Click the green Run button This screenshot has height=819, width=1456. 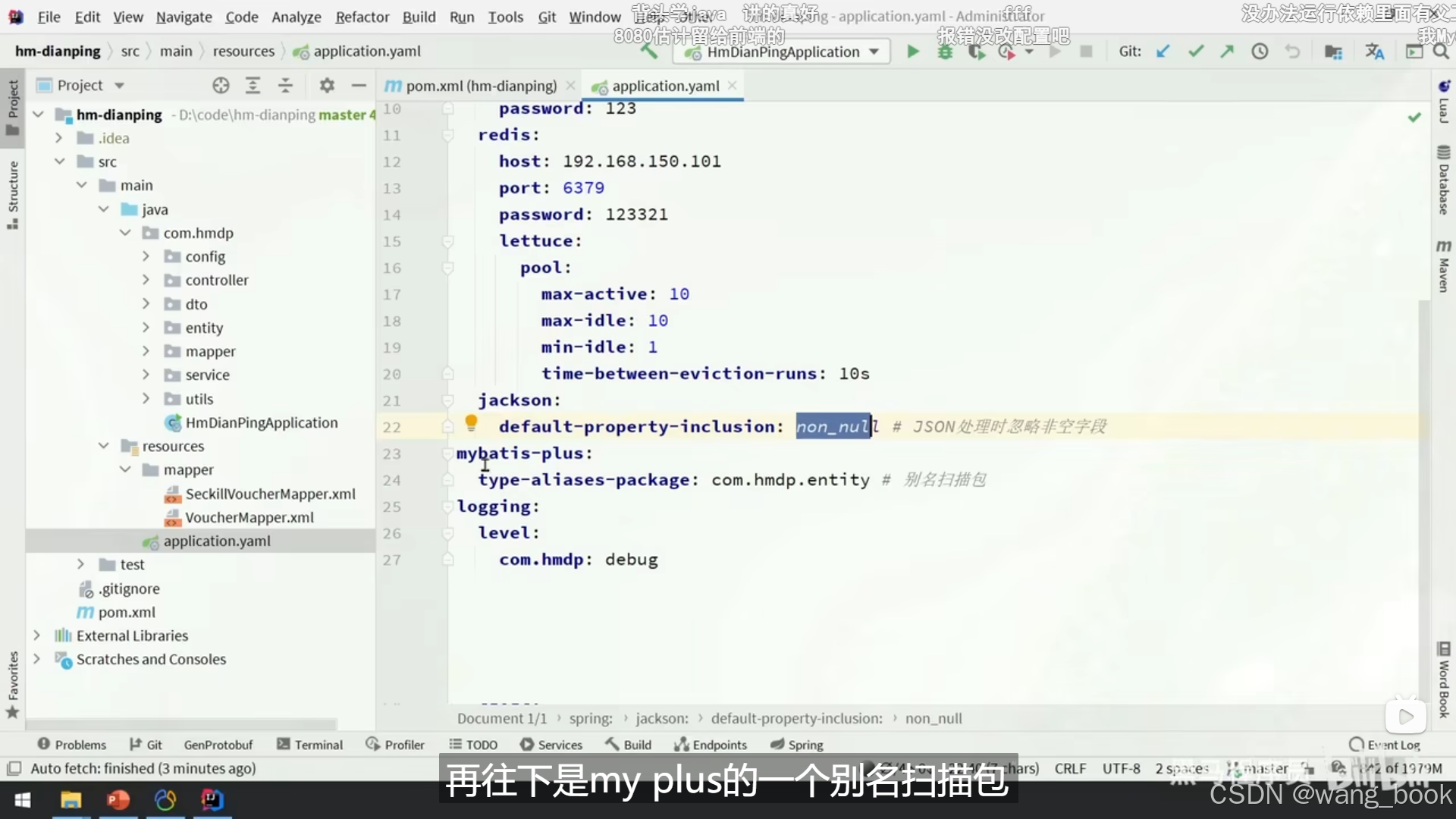[x=913, y=52]
